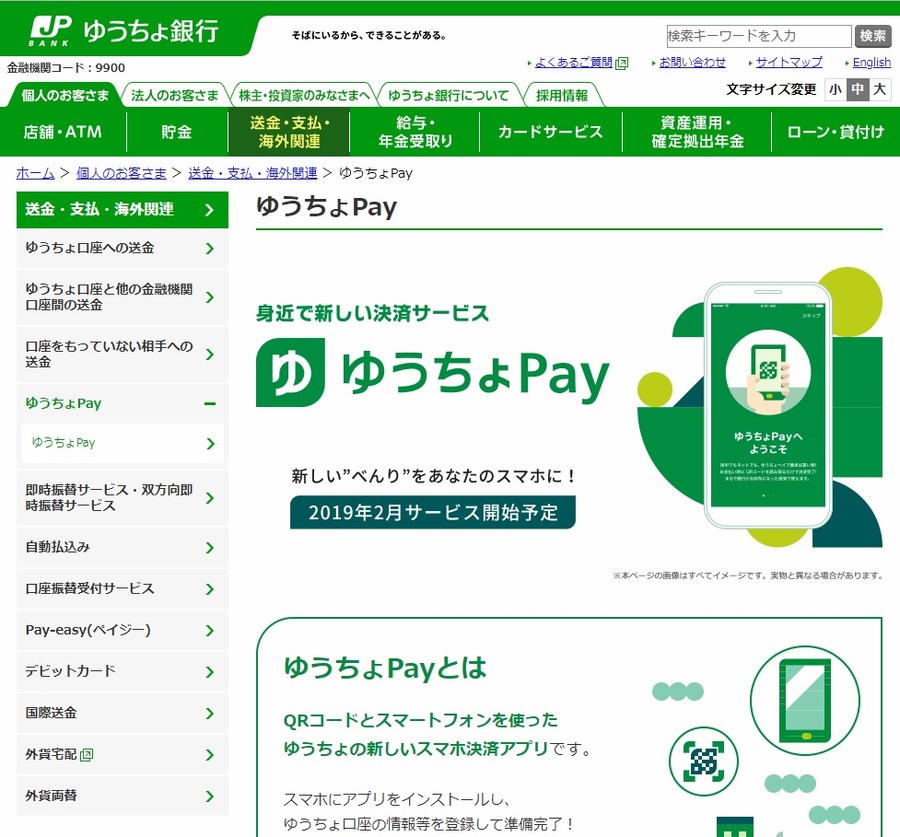The width and height of the screenshot is (900, 837).
Task: Open the 店舗・ATM menu
Action: [x=63, y=132]
